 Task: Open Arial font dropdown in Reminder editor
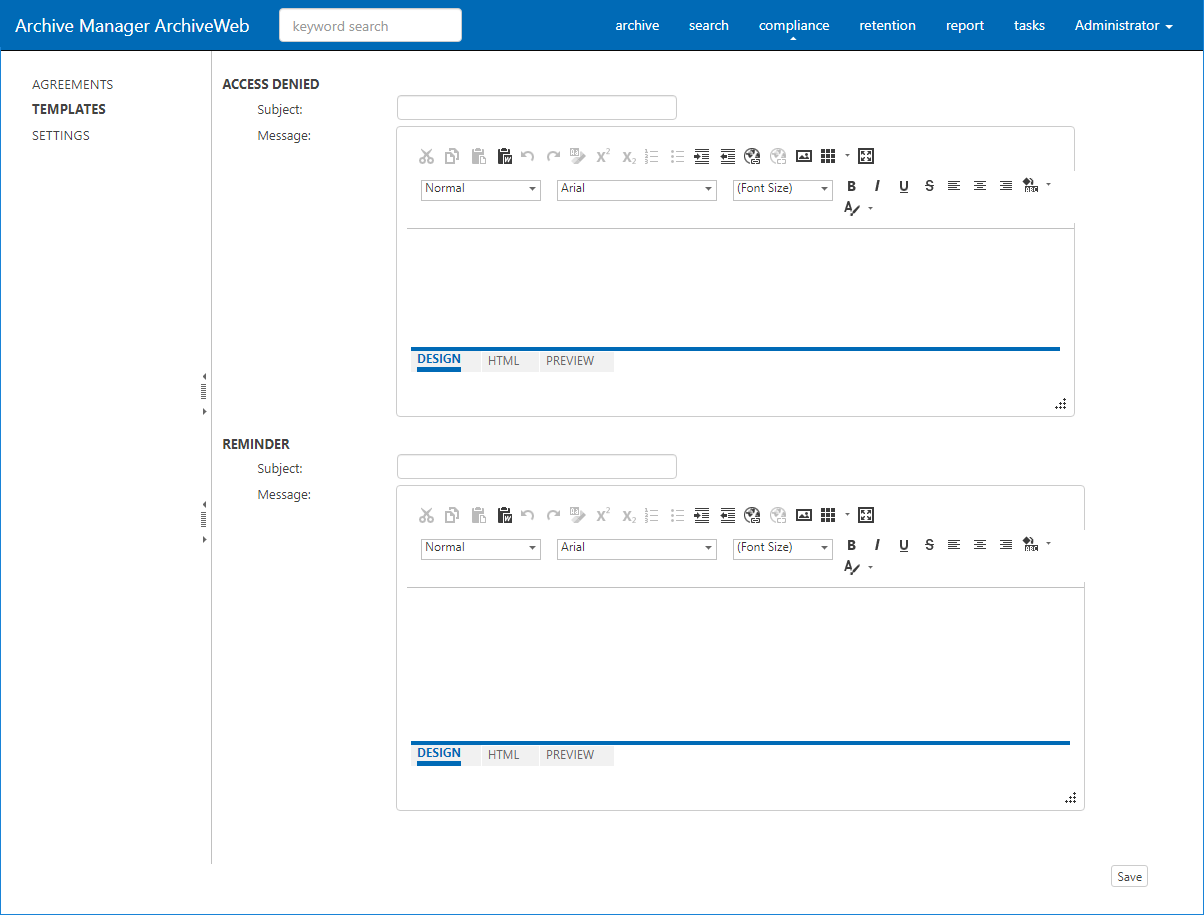point(637,548)
